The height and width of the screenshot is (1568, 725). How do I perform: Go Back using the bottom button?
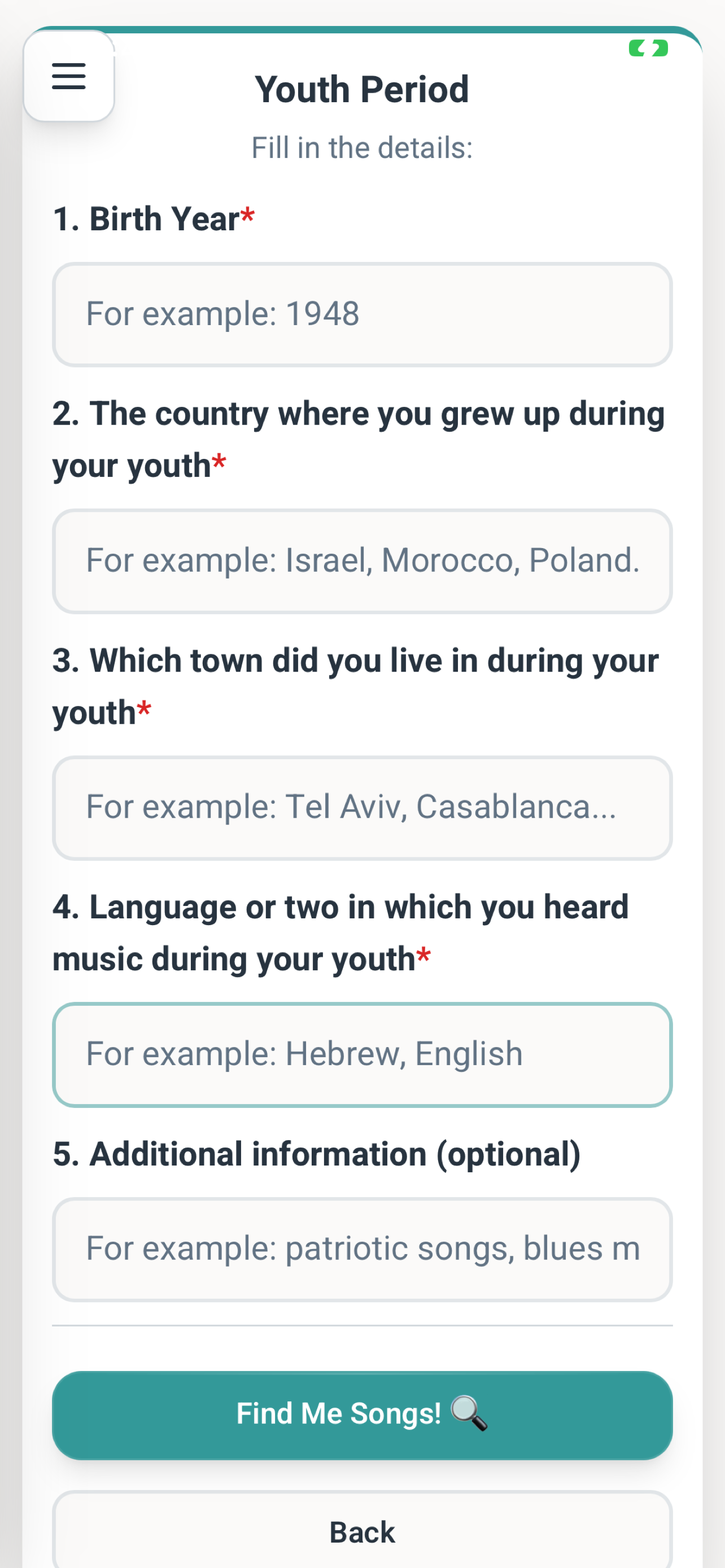click(362, 1531)
